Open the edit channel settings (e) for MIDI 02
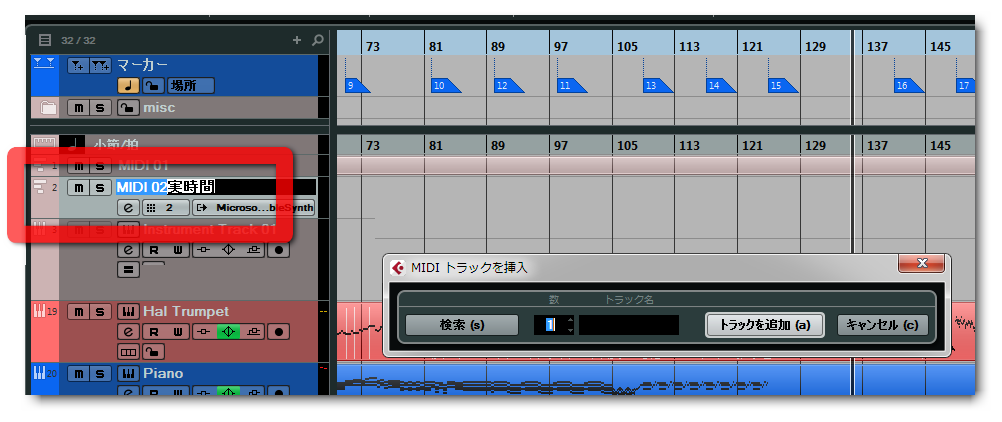The width and height of the screenshot is (1002, 422). pyautogui.click(x=128, y=208)
